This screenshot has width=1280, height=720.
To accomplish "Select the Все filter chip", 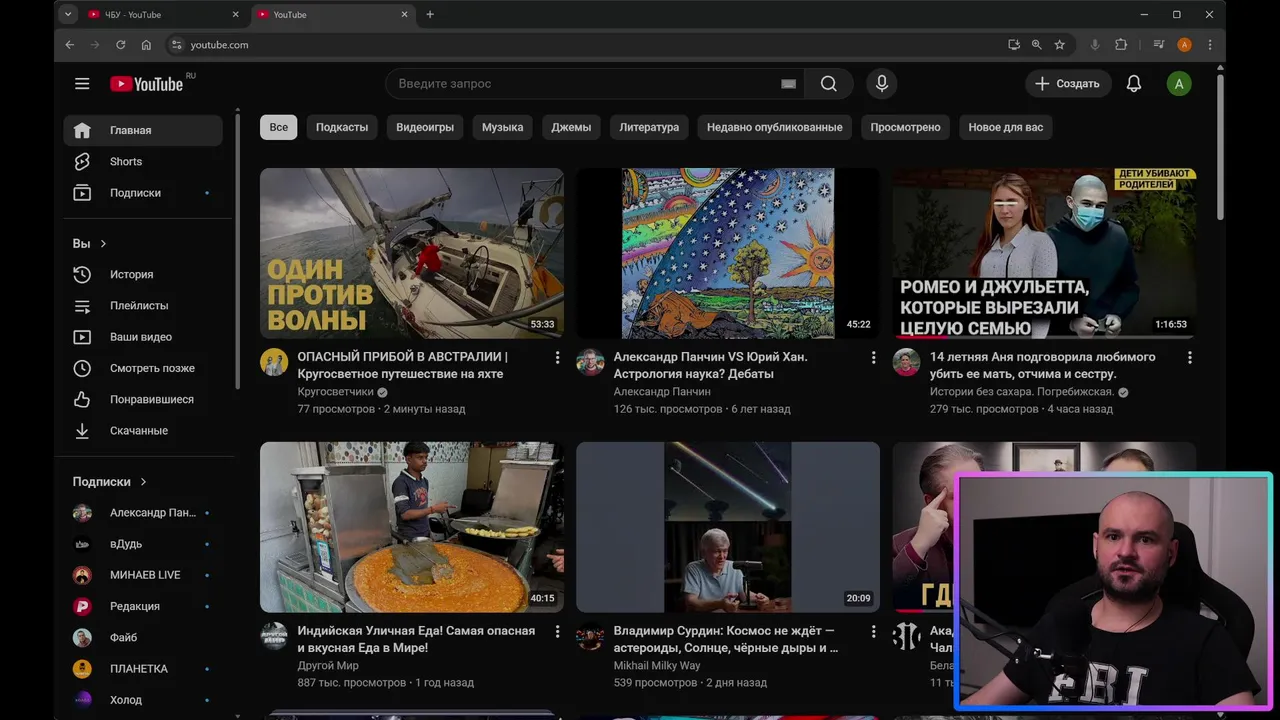I will pos(278,127).
